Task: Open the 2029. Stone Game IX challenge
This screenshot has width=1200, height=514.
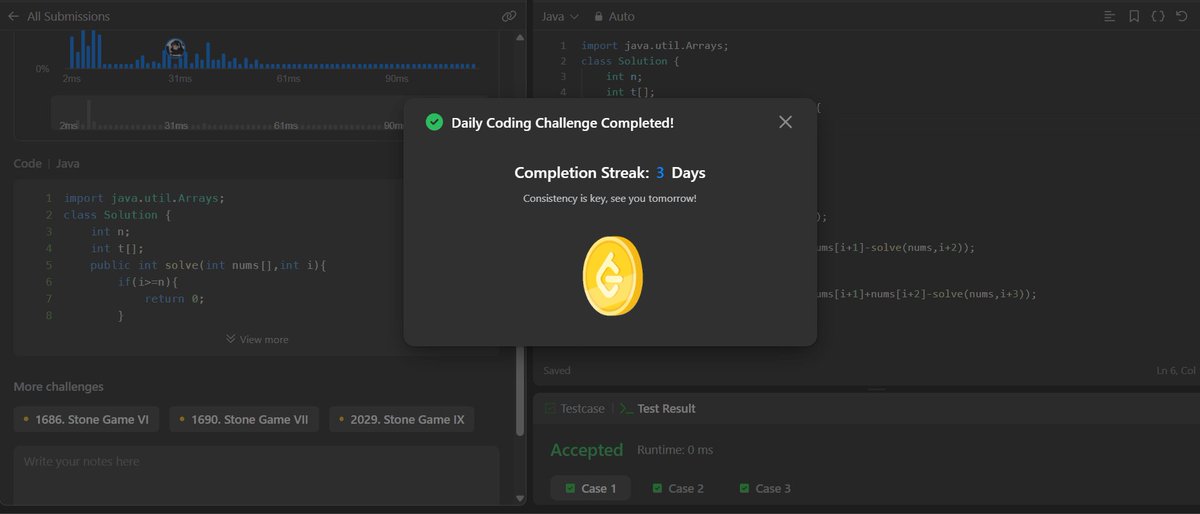Action: point(401,419)
